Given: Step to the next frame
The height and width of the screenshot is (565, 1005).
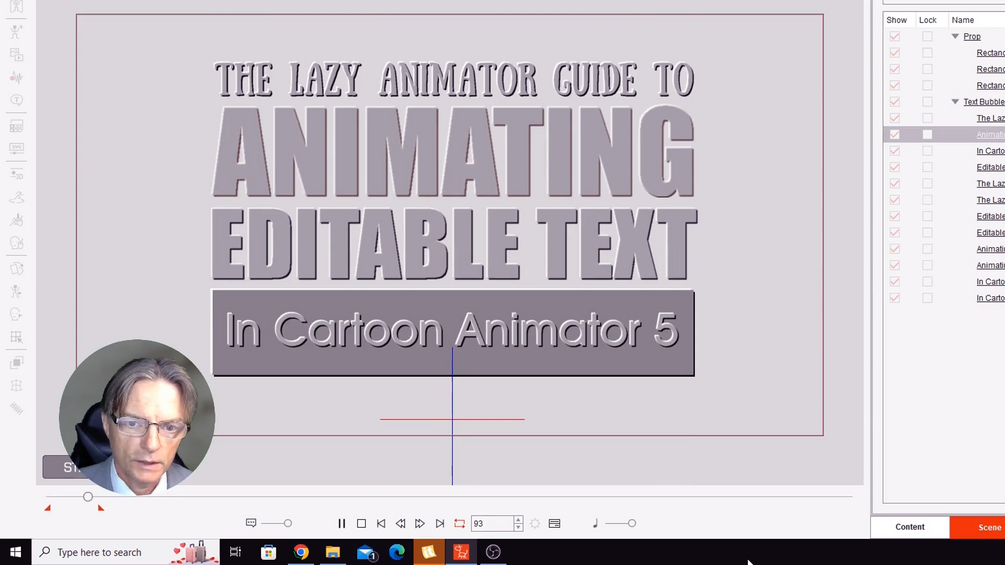Looking at the screenshot, I should [x=420, y=523].
